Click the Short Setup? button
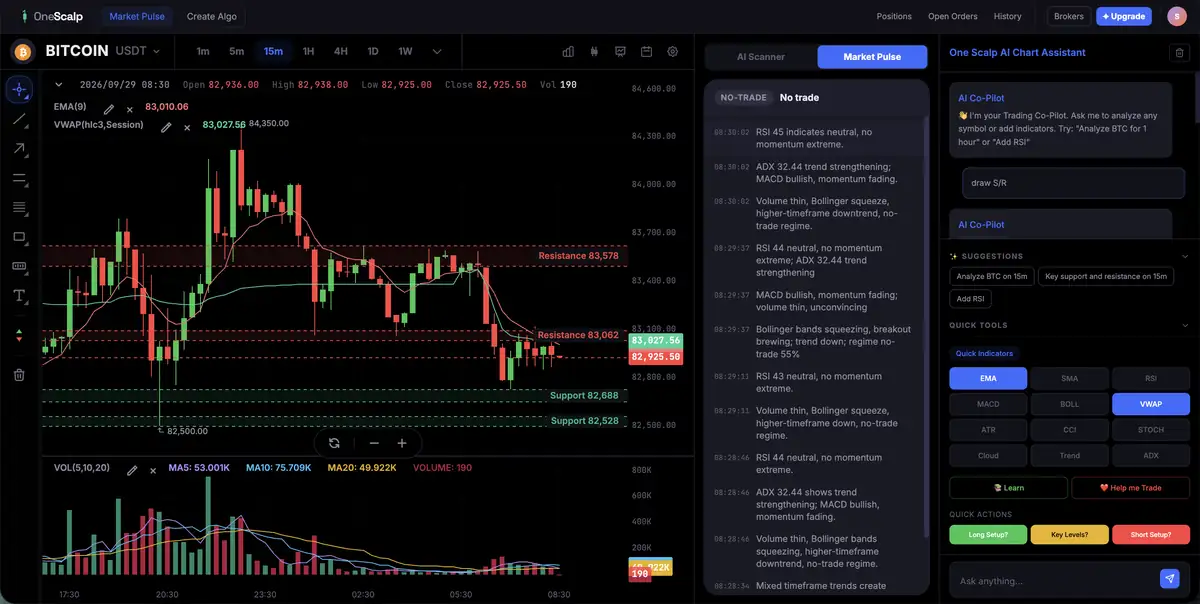Screen dimensions: 1200x604 coord(1150,534)
